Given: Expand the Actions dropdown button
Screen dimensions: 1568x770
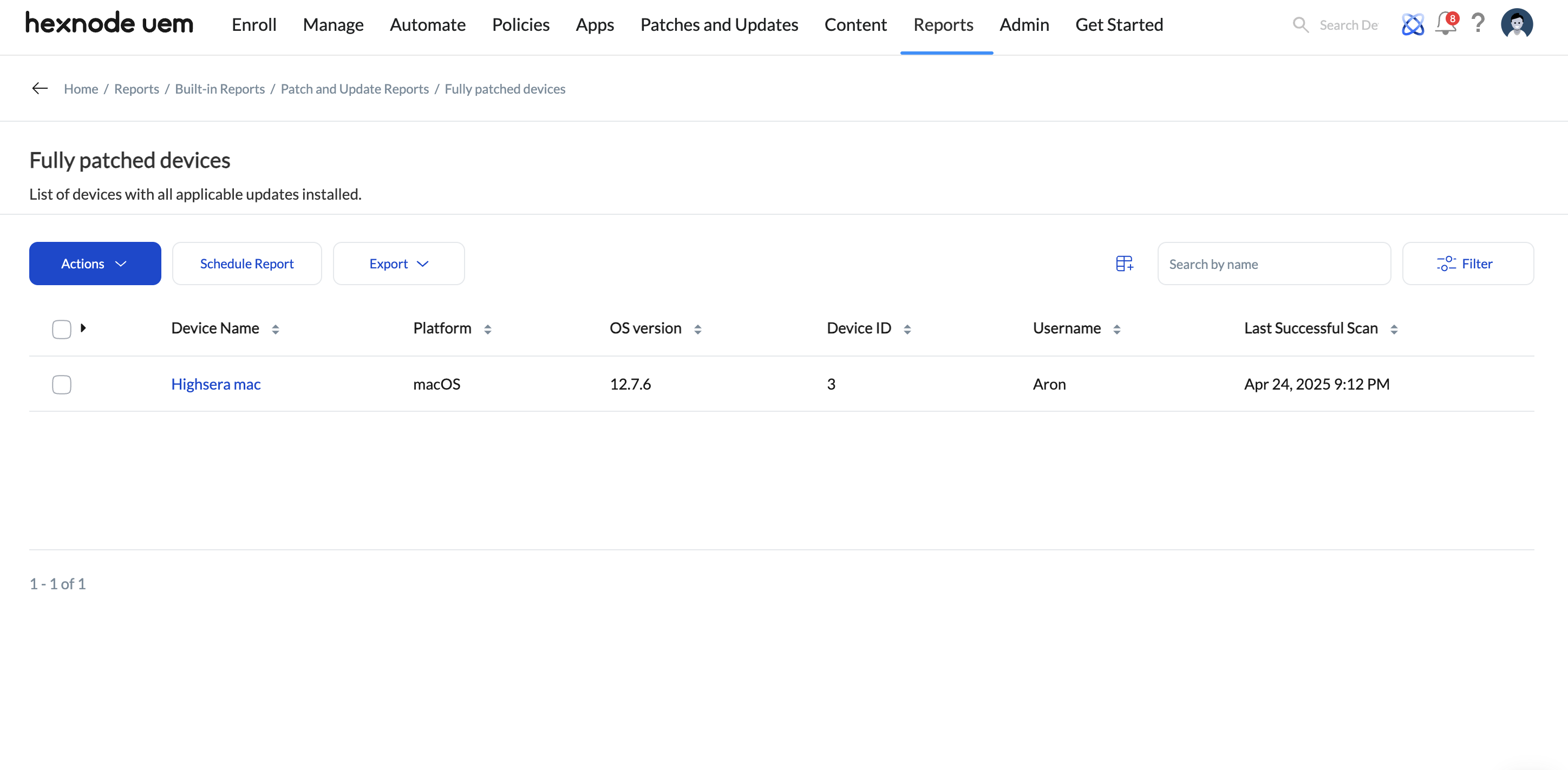Looking at the screenshot, I should coord(95,264).
